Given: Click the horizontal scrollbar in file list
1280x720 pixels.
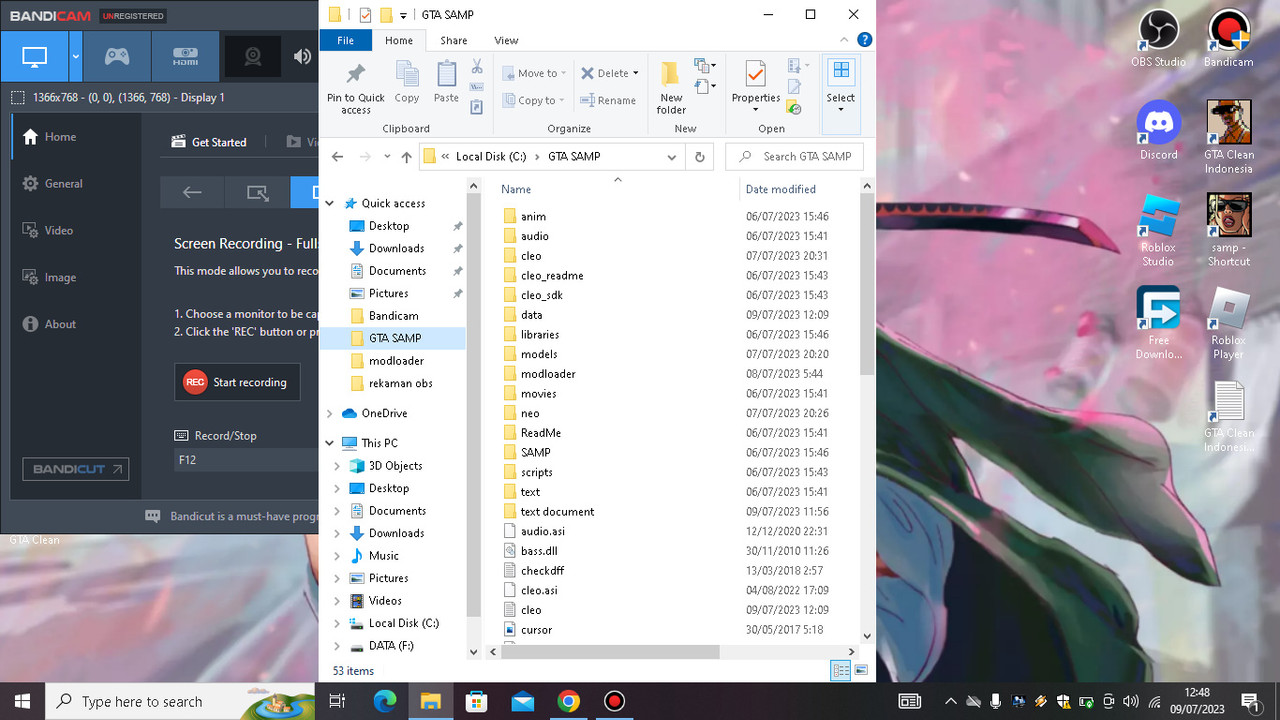Looking at the screenshot, I should [608, 652].
